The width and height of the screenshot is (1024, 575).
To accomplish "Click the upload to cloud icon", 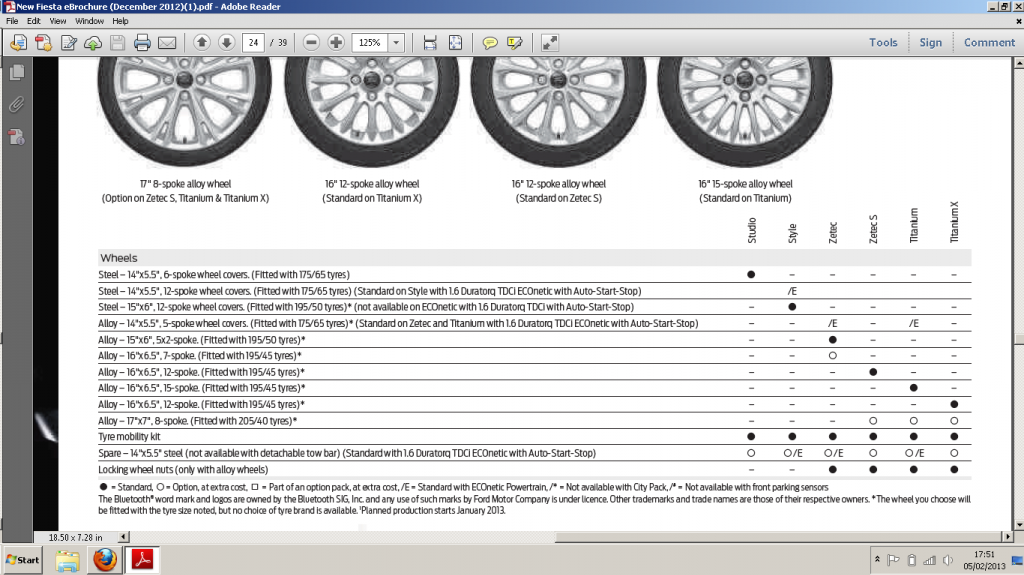I will click(x=93, y=43).
